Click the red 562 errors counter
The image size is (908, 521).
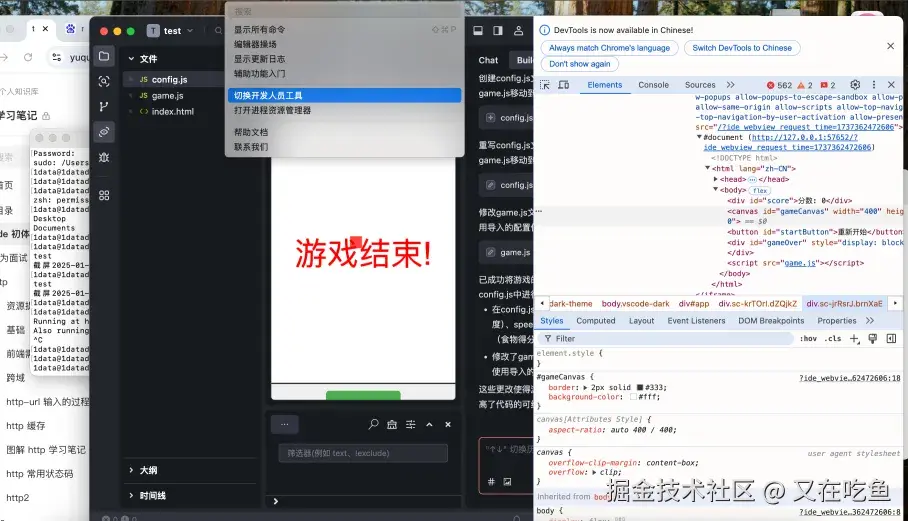[779, 85]
